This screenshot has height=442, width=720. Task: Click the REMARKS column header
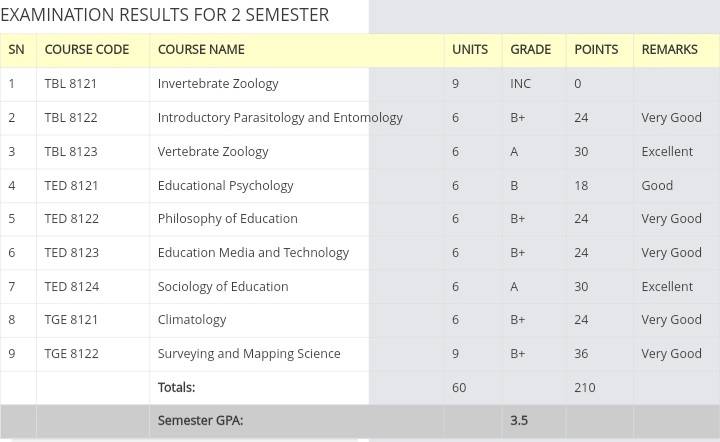pos(669,50)
